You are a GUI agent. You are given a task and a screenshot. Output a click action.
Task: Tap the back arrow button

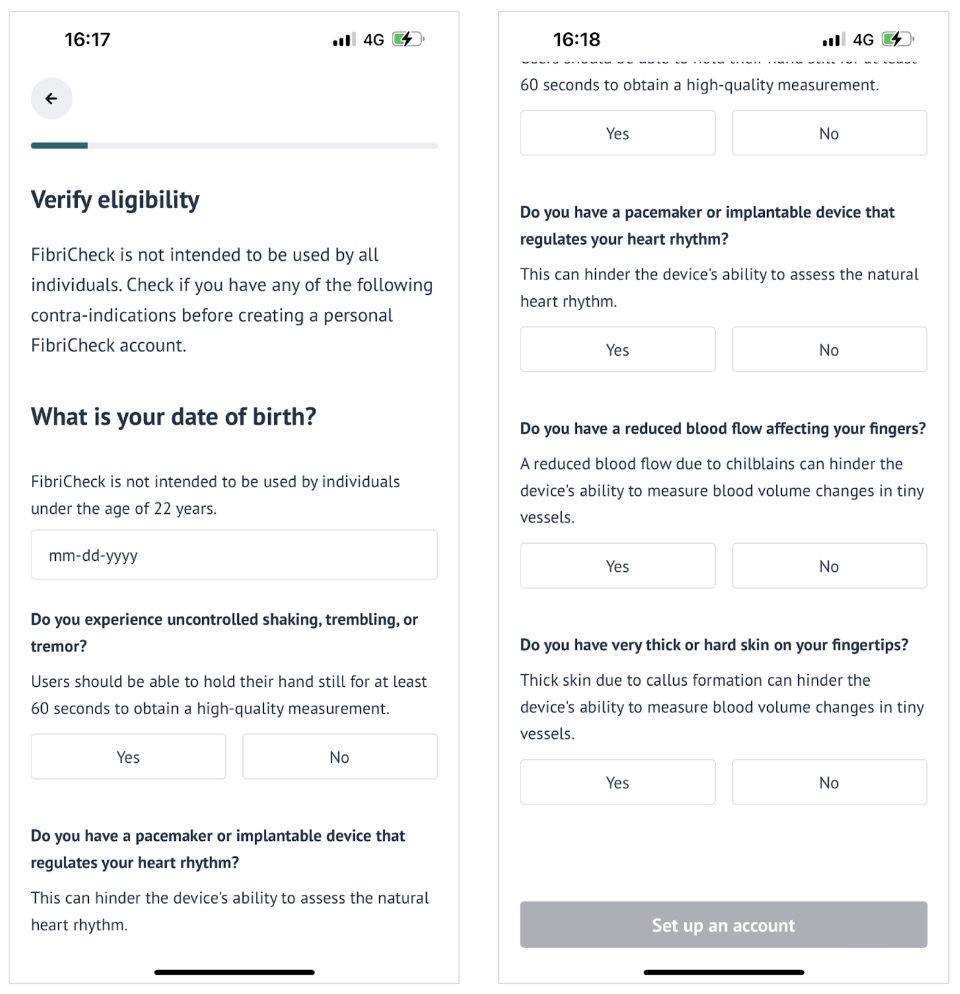[51, 99]
